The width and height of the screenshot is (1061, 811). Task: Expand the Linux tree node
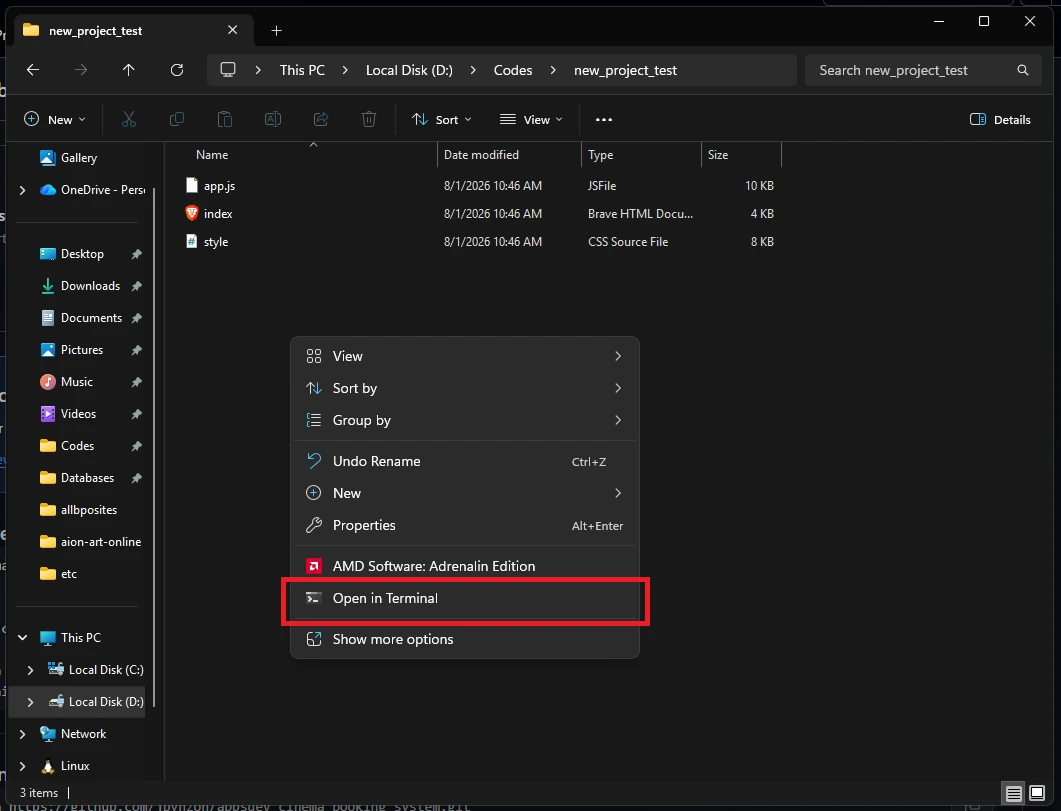(x=22, y=766)
